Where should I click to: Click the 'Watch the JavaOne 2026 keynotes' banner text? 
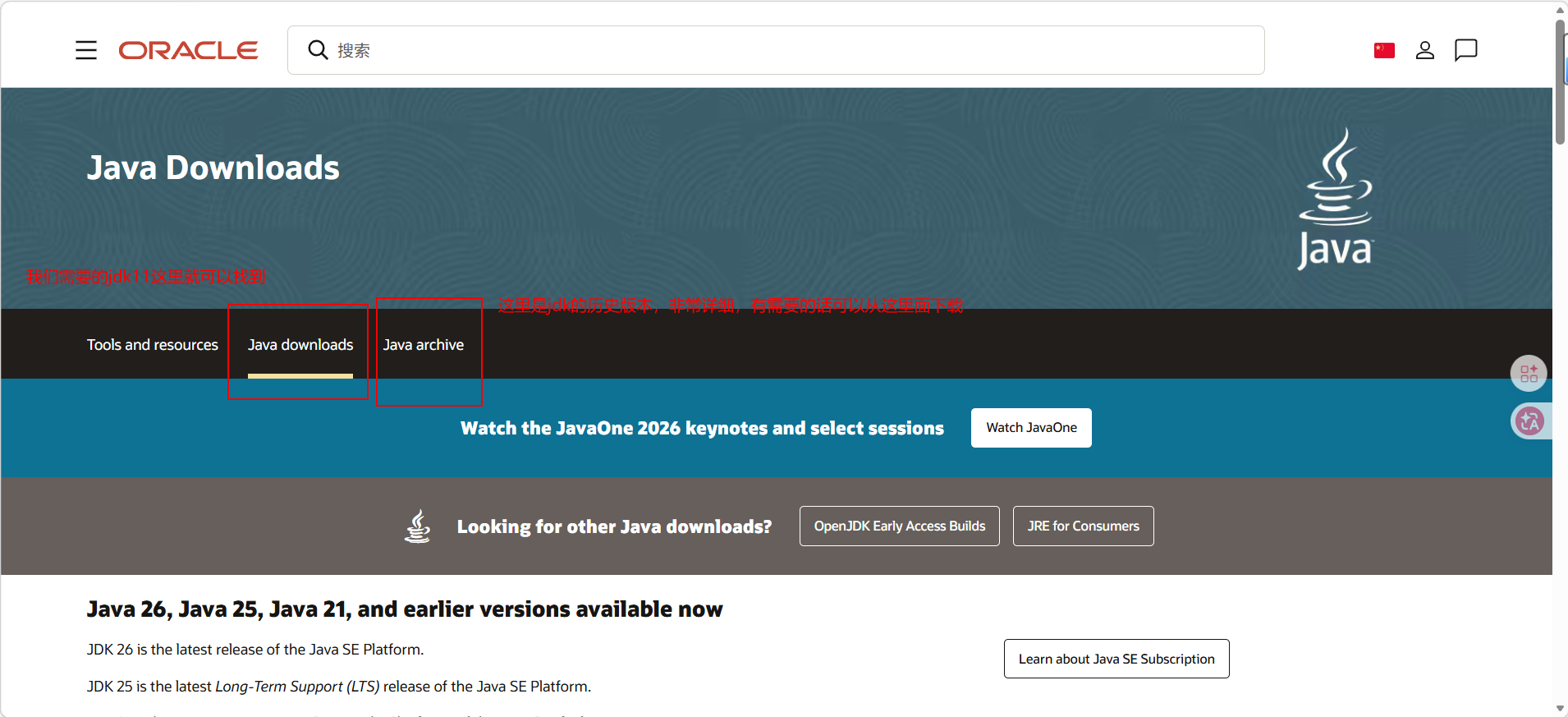coord(702,428)
